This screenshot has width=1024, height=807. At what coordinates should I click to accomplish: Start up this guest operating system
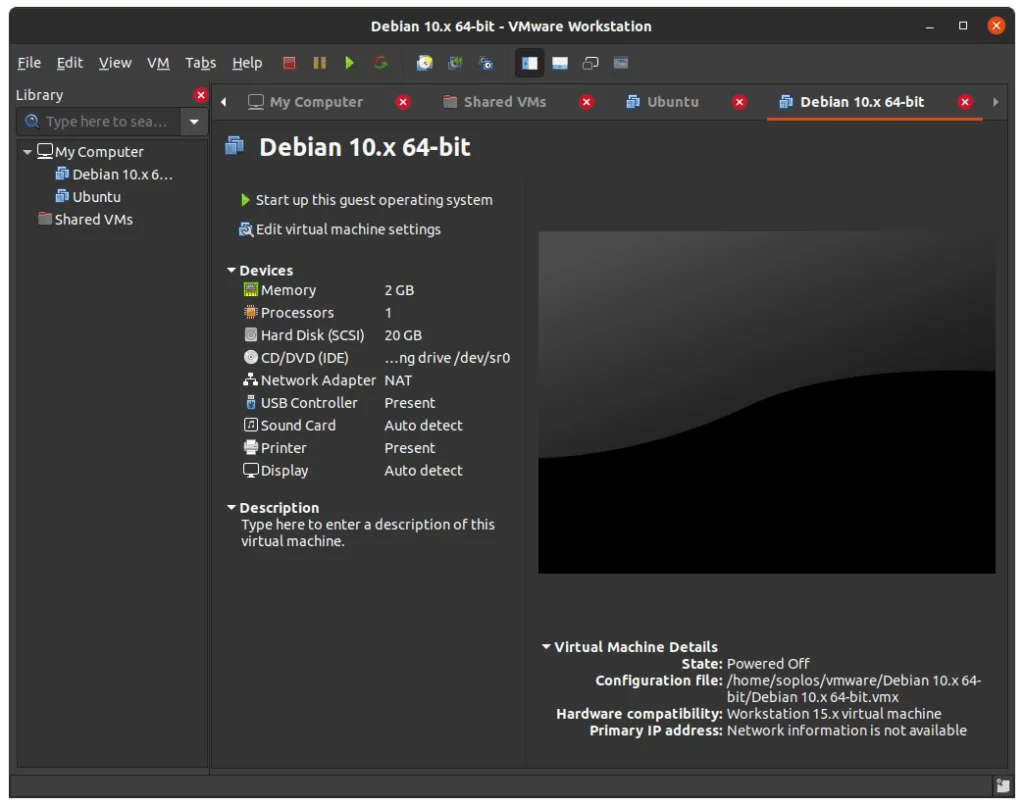pyautogui.click(x=367, y=200)
